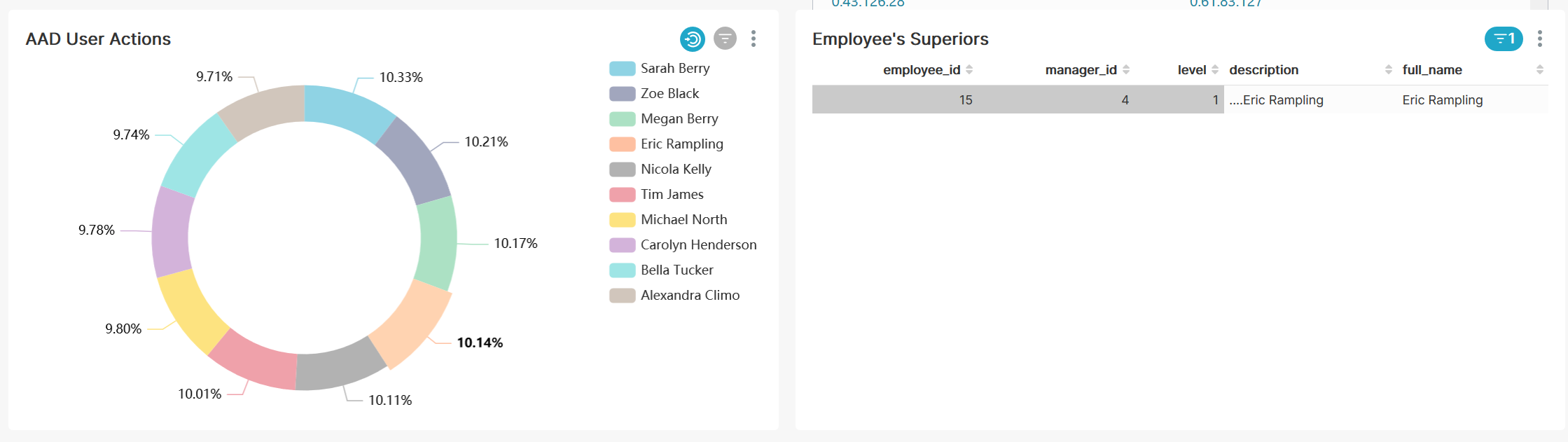
Task: Toggle Alexandra Climo in the legend
Action: click(x=674, y=295)
